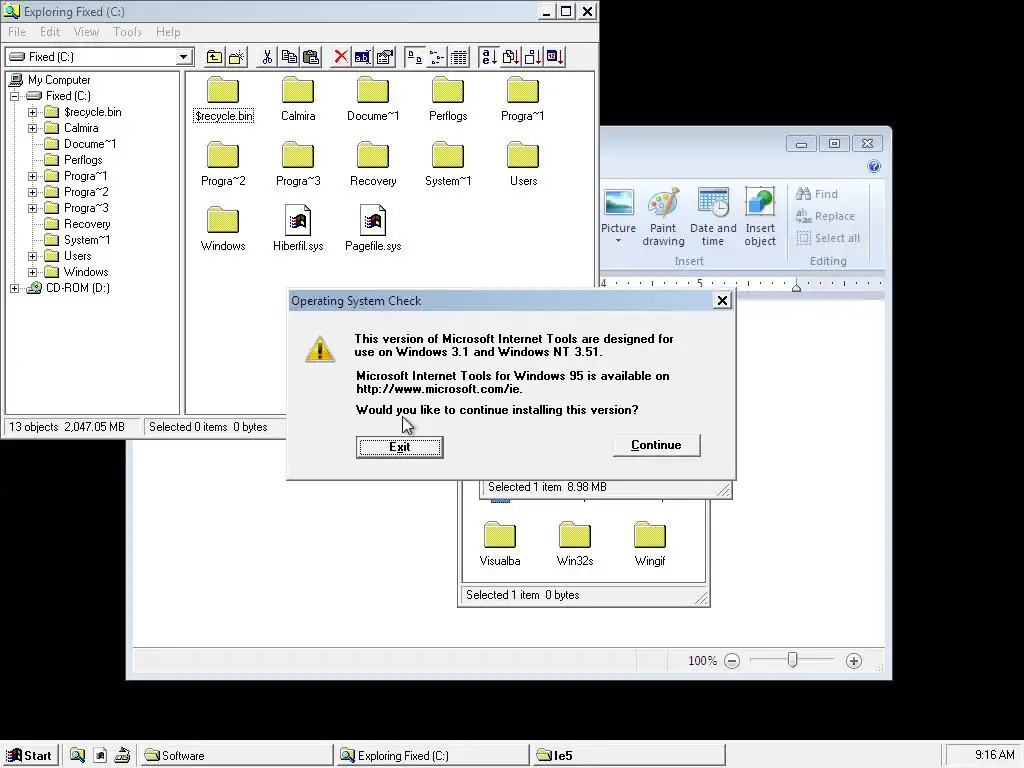Click Find in WordPad Editing group
The image size is (1024, 768).
817,194
